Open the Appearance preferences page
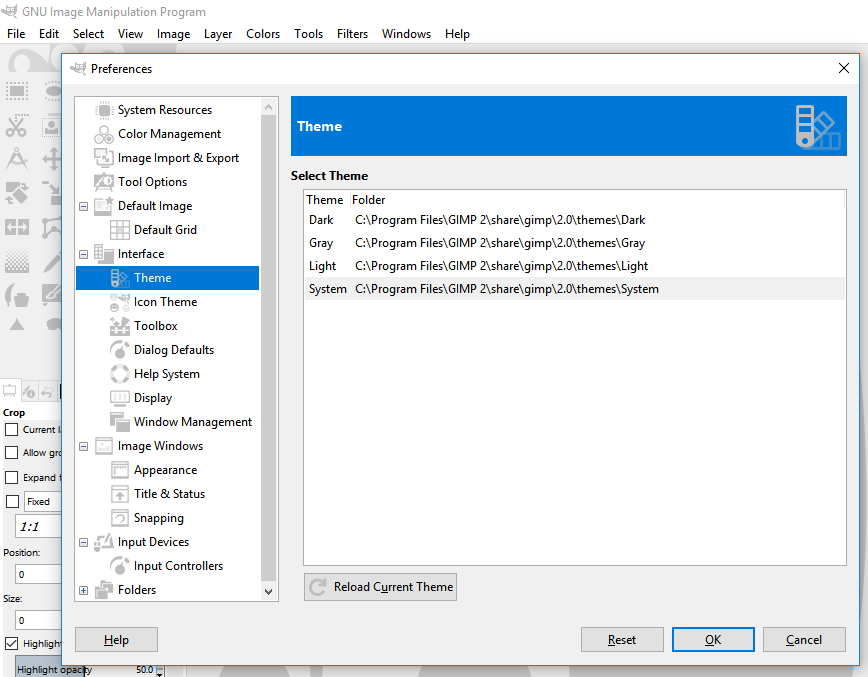Image resolution: width=868 pixels, height=677 pixels. 166,470
